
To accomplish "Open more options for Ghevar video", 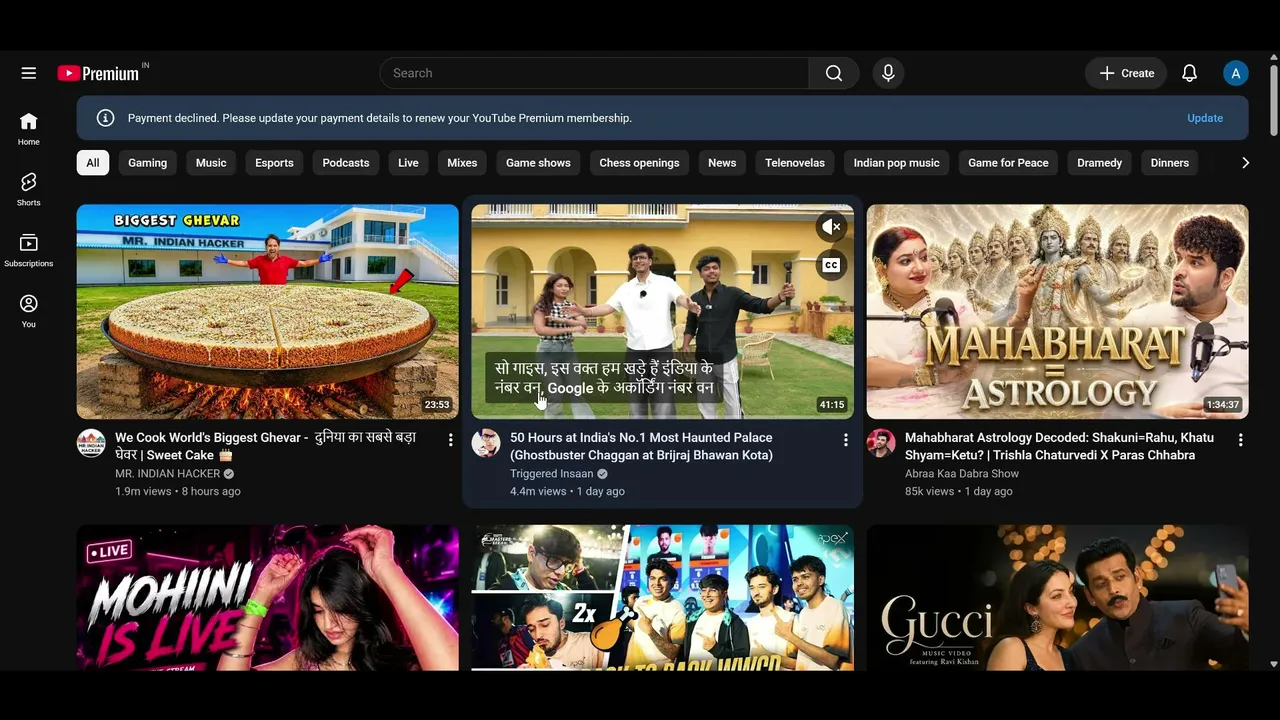I will pos(451,440).
